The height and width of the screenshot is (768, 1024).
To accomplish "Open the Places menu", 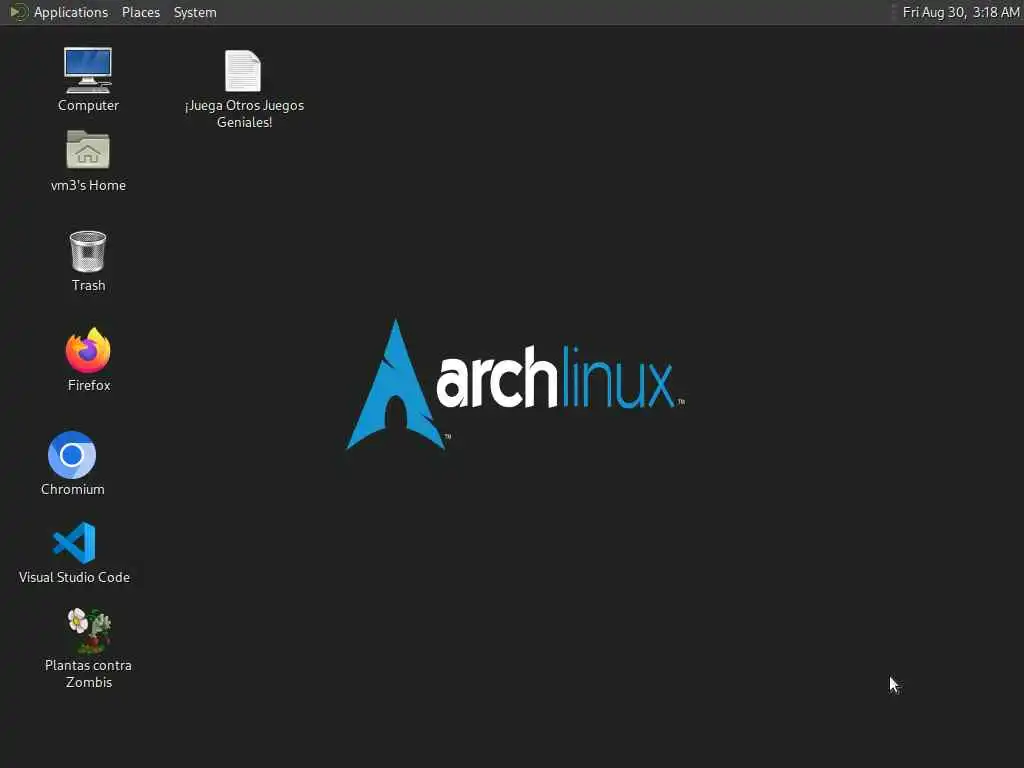I will pos(141,12).
